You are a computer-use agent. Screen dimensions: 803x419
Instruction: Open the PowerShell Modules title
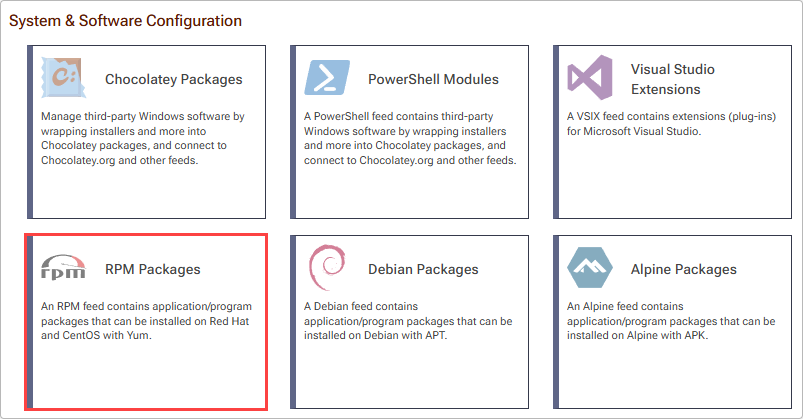tap(433, 79)
